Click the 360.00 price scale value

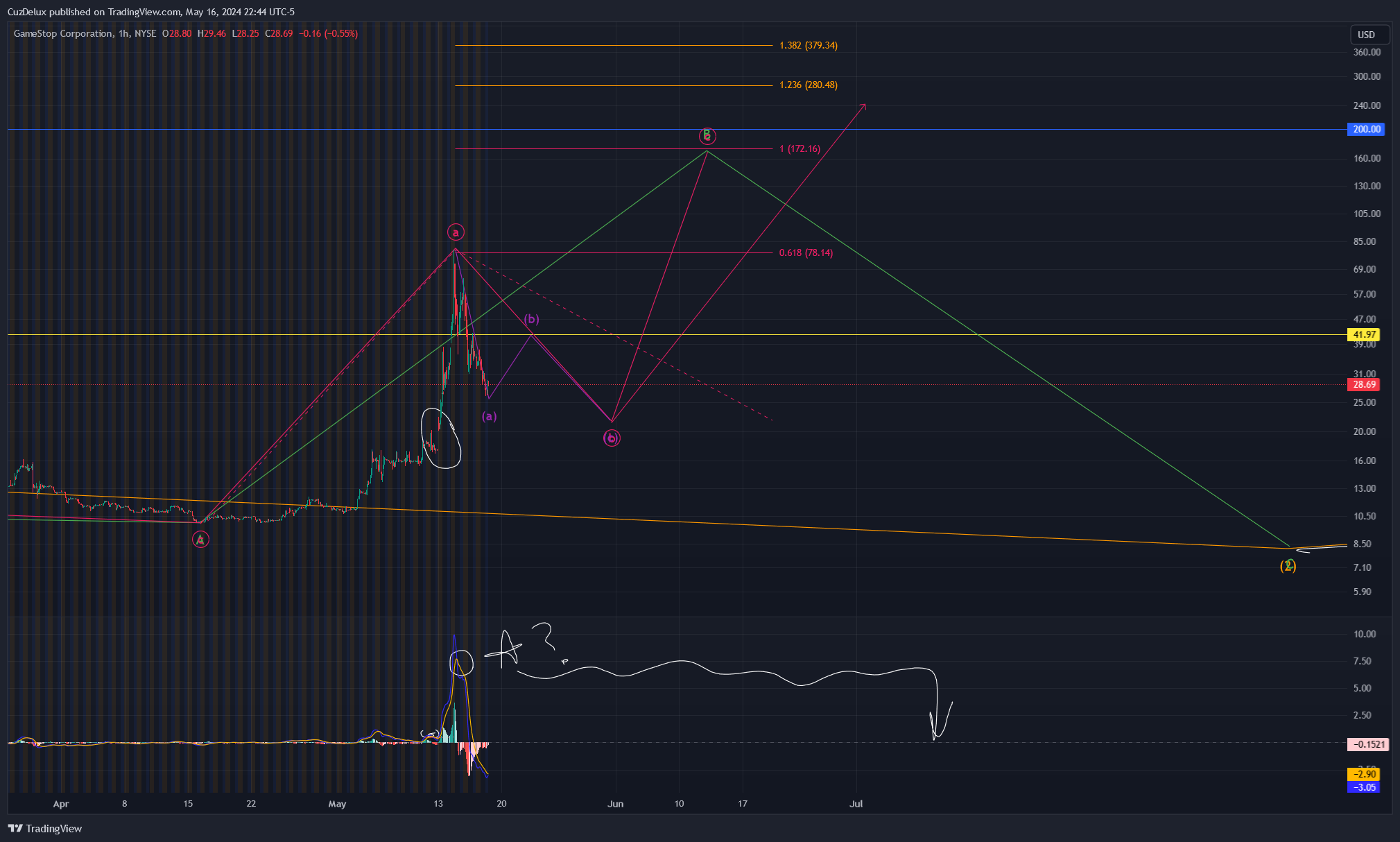pos(1367,52)
